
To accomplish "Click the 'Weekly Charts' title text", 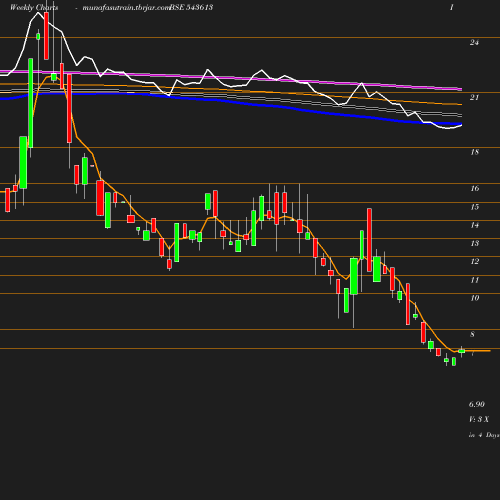I will 34,7.
